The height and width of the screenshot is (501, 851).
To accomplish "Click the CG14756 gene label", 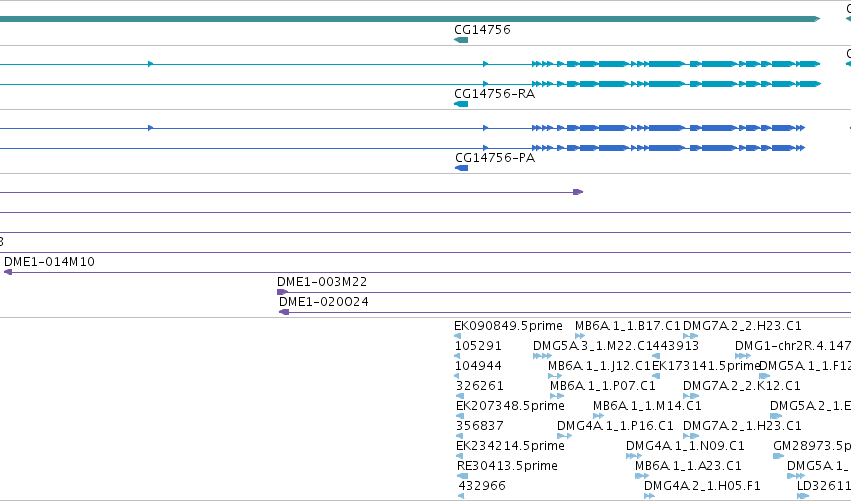I will click(x=482, y=30).
